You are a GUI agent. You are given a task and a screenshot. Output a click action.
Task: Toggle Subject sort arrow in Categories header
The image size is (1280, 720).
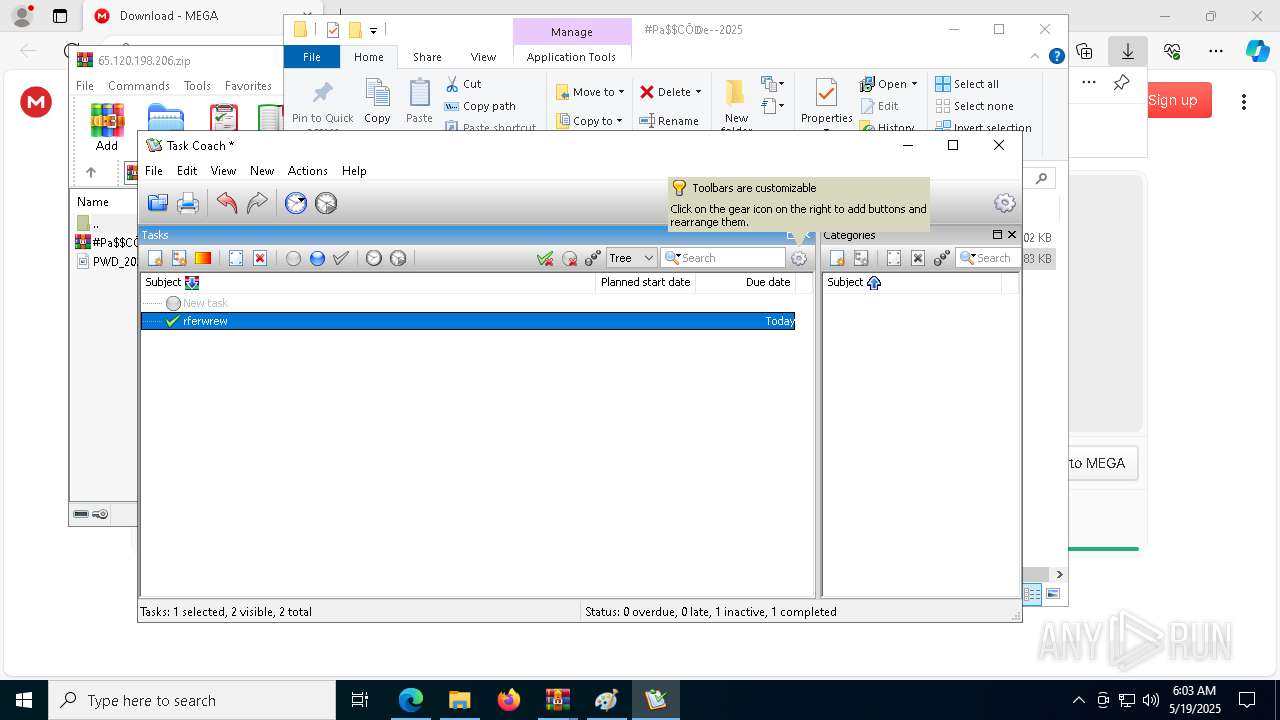pyautogui.click(x=874, y=283)
